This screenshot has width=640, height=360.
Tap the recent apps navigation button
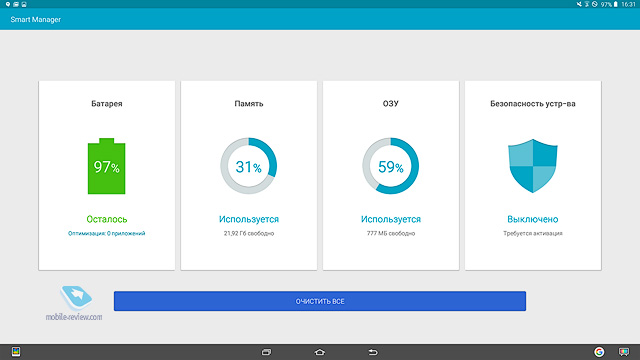tap(266, 352)
